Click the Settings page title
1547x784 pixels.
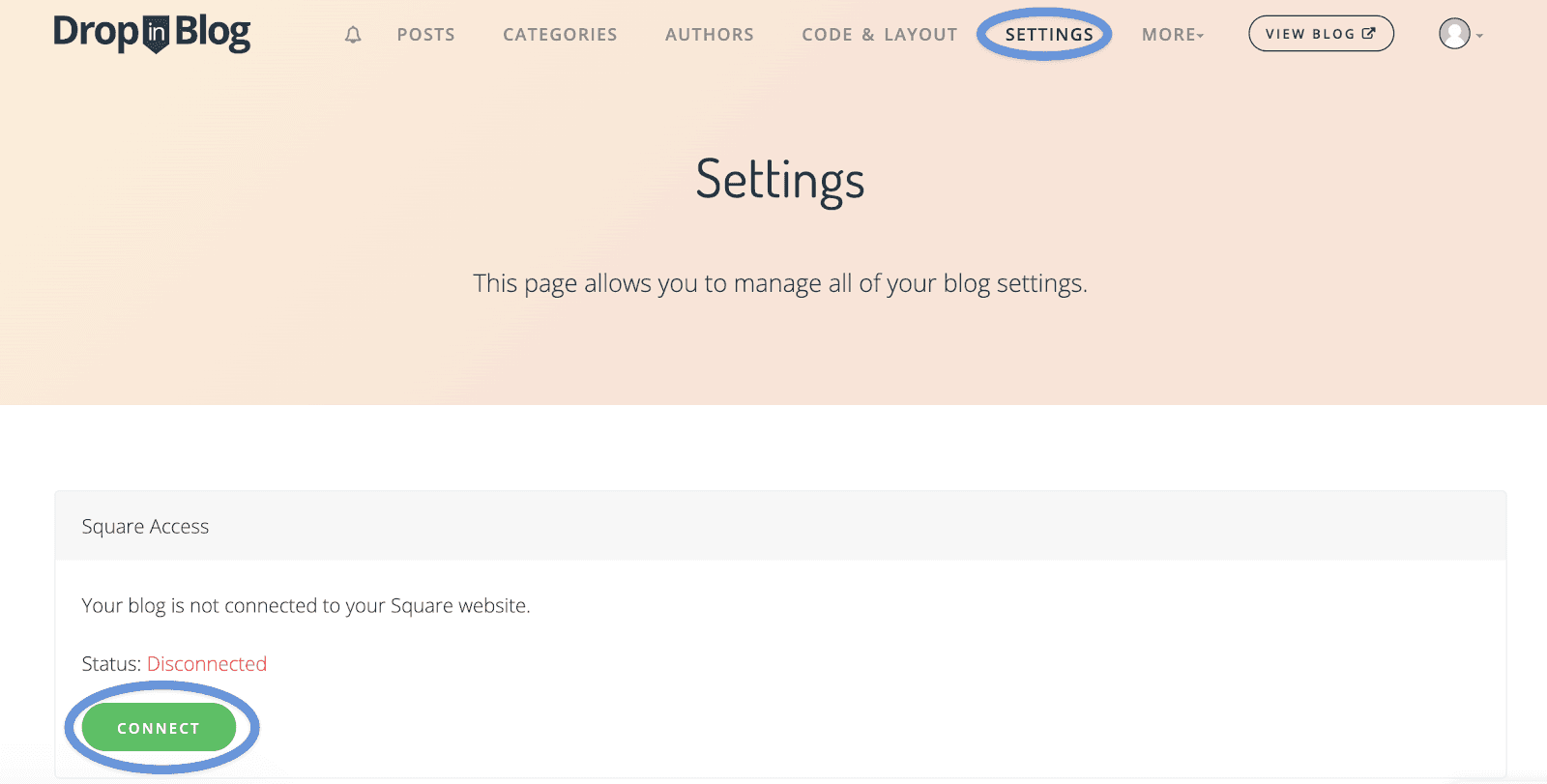780,181
